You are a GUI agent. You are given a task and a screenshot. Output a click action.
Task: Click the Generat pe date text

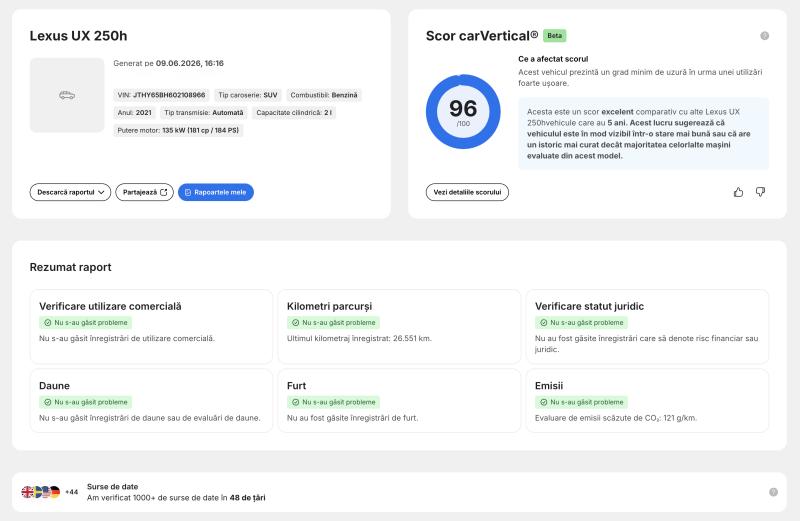(168, 63)
